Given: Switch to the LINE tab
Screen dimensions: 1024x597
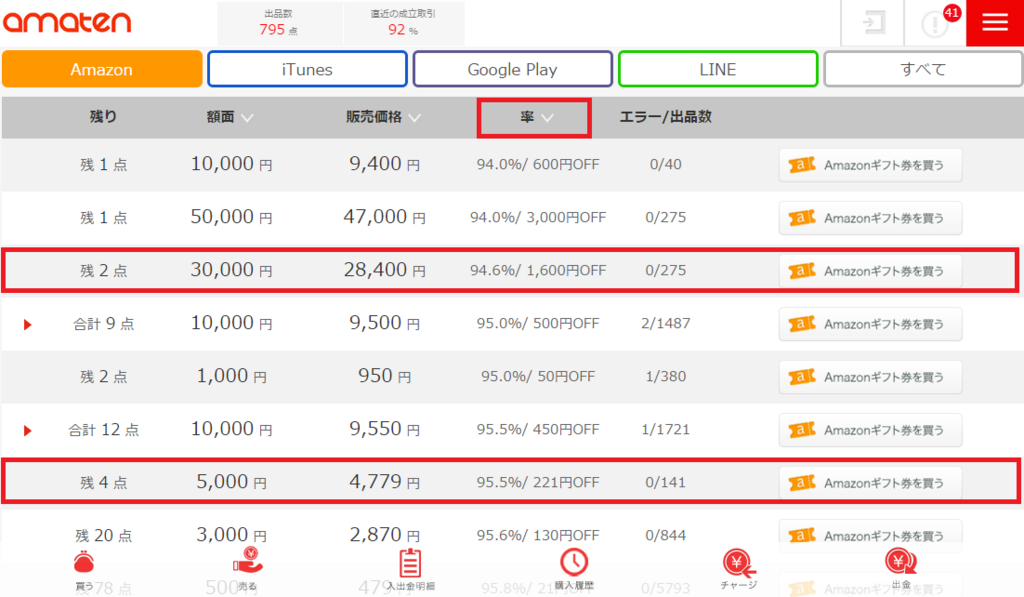Looking at the screenshot, I should pyautogui.click(x=718, y=69).
